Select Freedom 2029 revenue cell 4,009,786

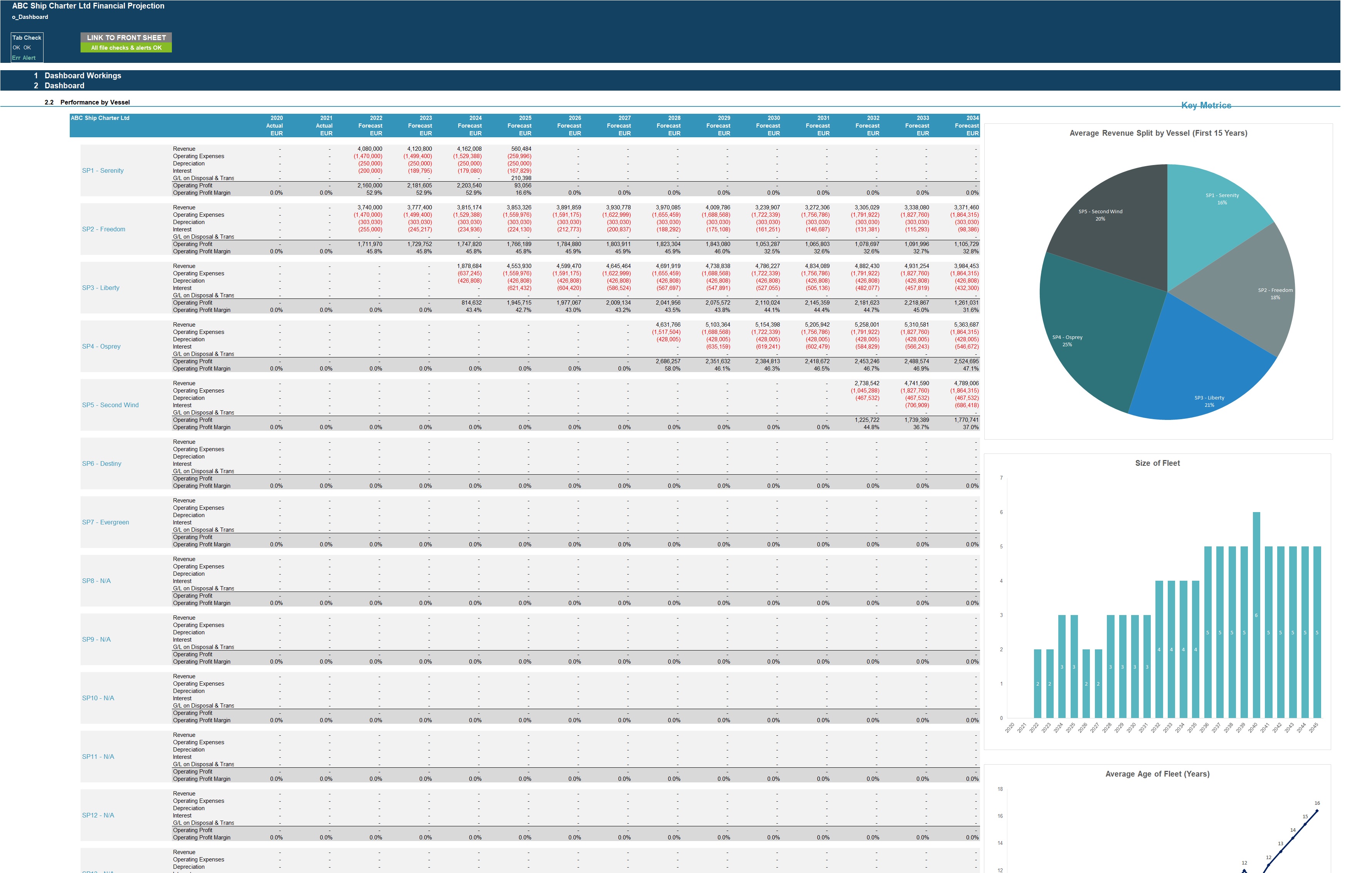pos(717,207)
